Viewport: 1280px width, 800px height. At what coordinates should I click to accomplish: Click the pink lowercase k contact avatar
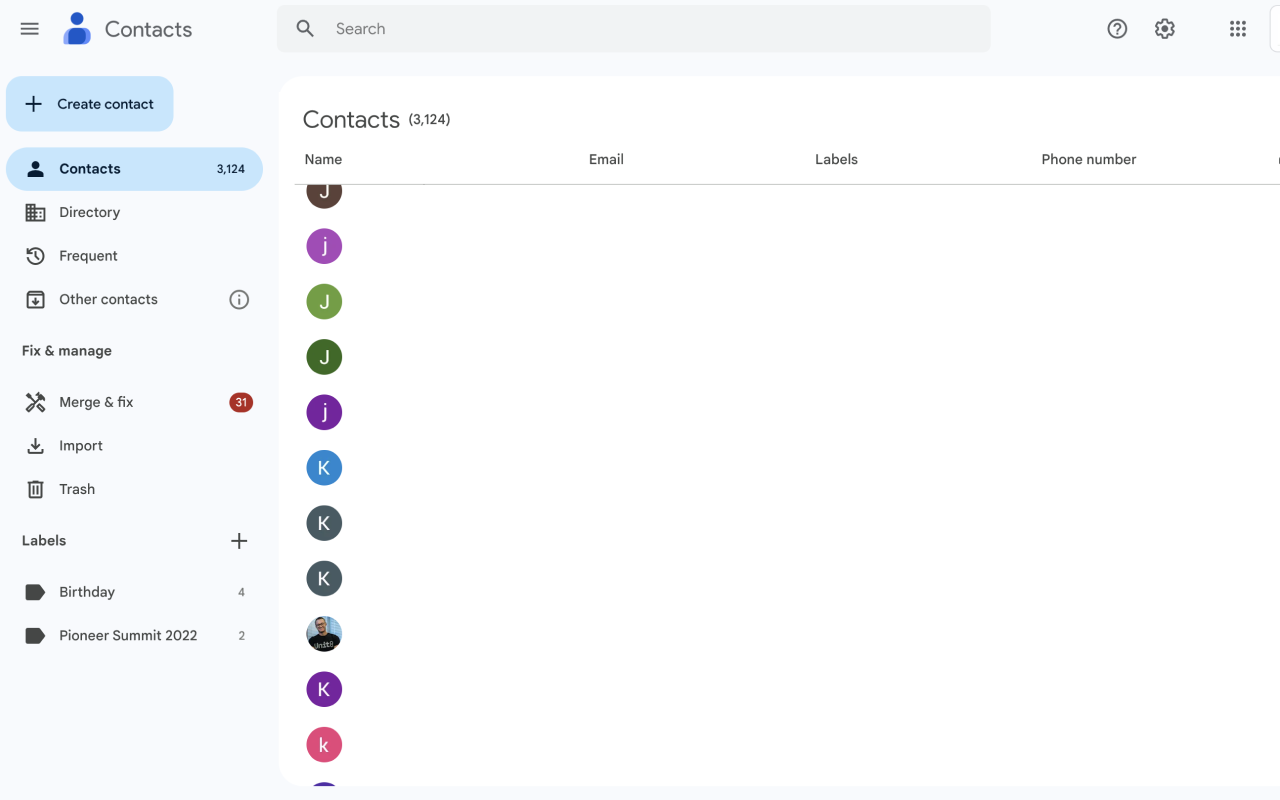324,745
